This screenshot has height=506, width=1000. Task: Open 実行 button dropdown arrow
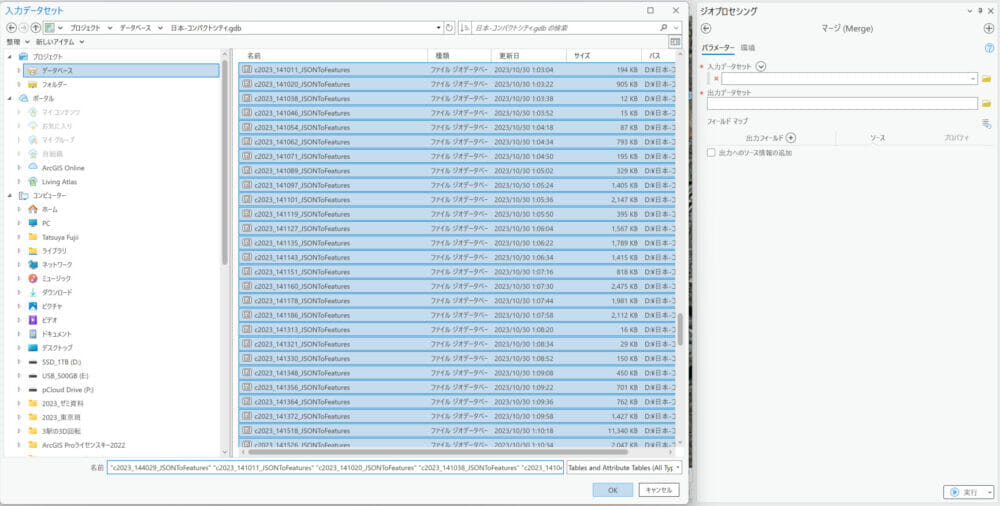point(989,493)
